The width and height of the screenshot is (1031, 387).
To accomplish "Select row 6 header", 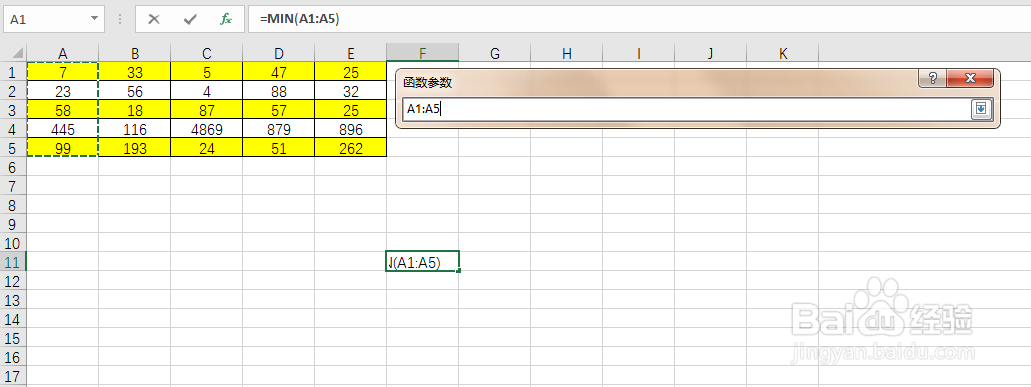I will pyautogui.click(x=13, y=167).
